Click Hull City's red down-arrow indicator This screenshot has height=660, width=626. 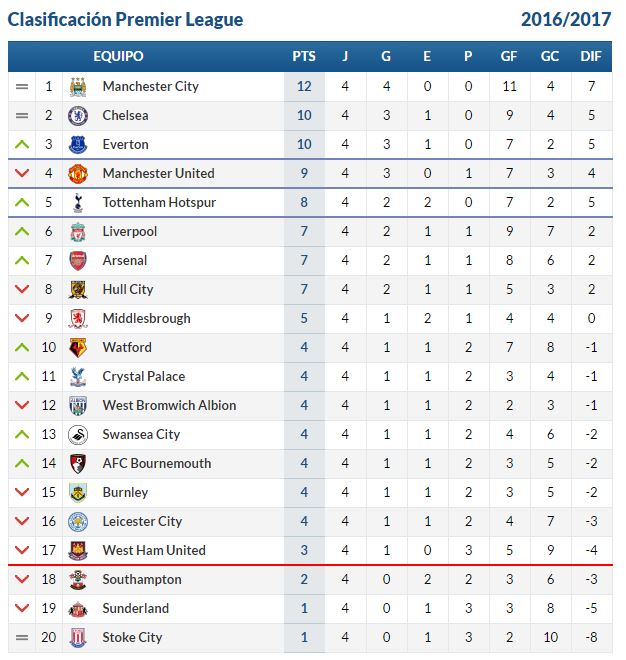(22, 289)
